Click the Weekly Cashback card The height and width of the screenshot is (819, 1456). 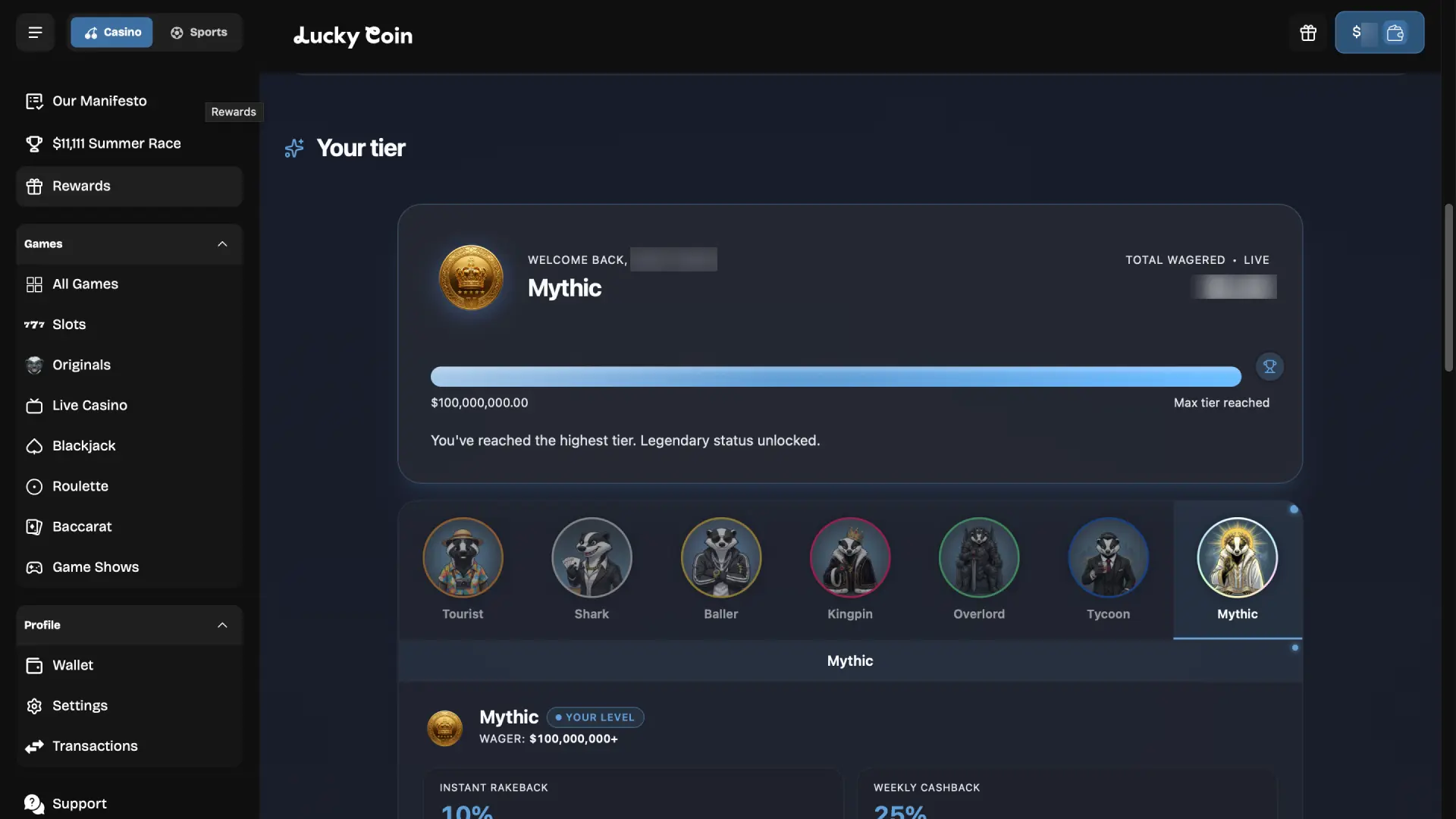1066,794
